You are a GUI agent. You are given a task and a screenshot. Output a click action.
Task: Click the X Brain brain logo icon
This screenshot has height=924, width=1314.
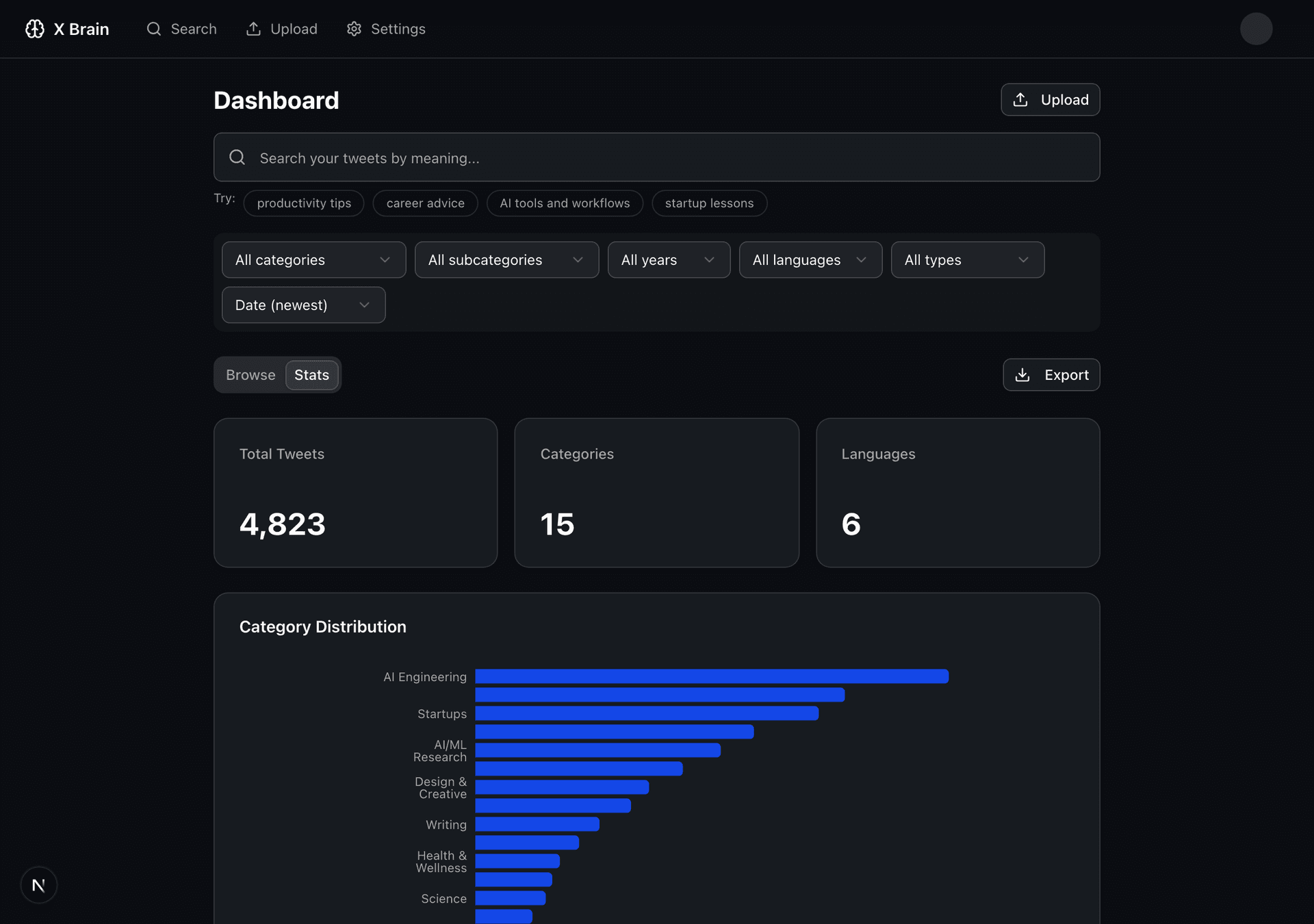34,29
